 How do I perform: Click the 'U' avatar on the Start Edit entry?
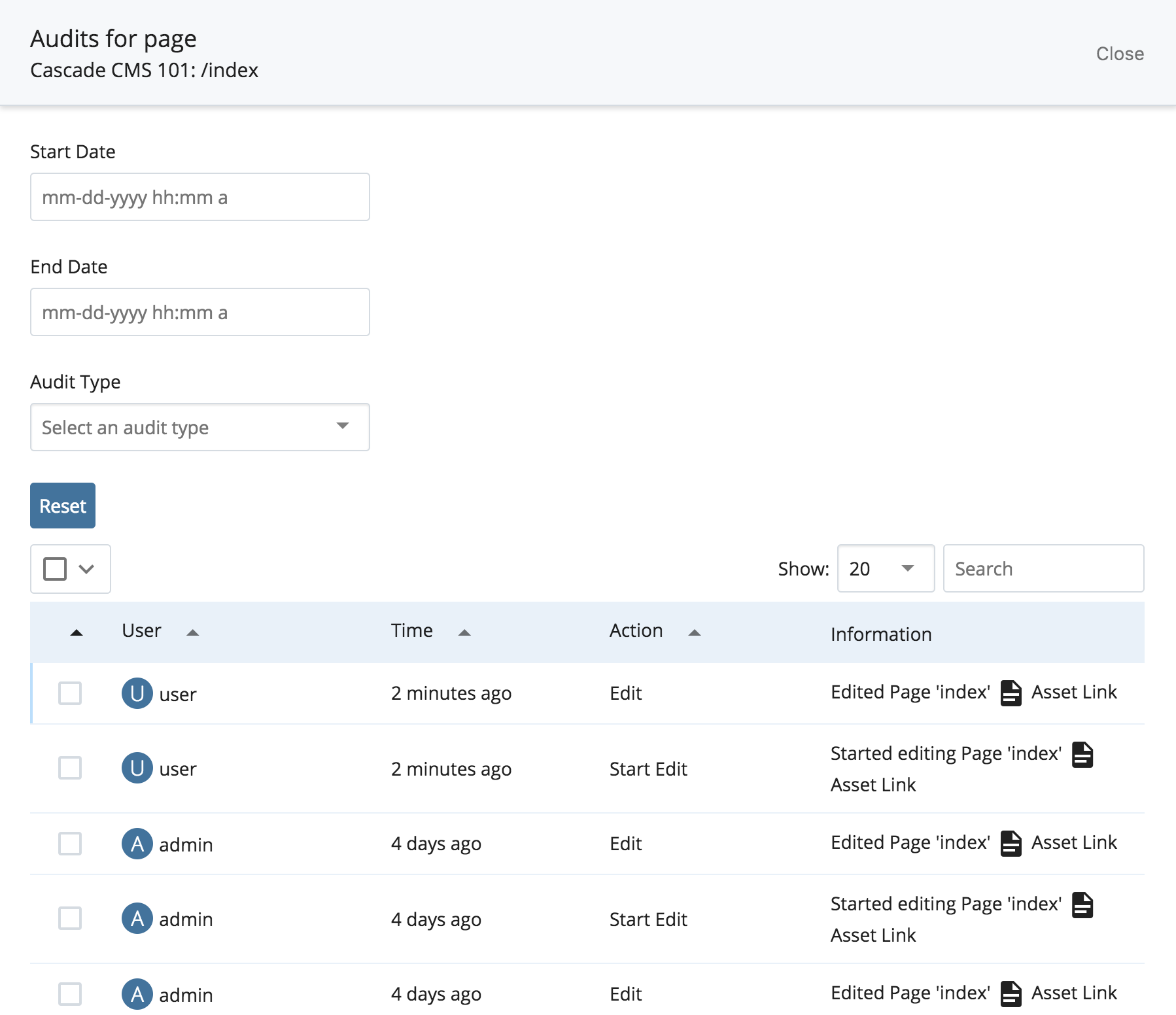(x=137, y=768)
